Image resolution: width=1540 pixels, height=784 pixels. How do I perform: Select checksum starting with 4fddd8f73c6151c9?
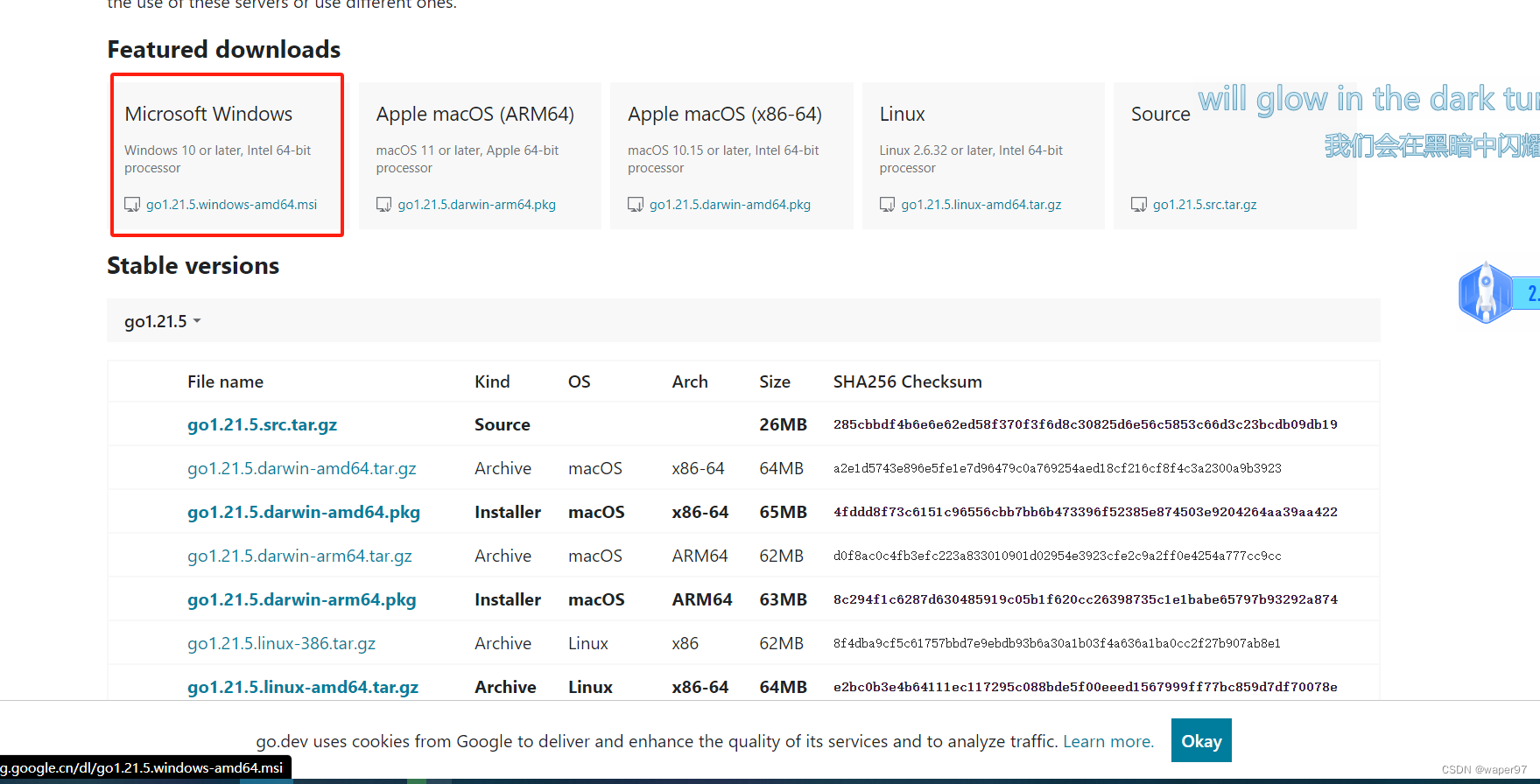[x=1086, y=512]
